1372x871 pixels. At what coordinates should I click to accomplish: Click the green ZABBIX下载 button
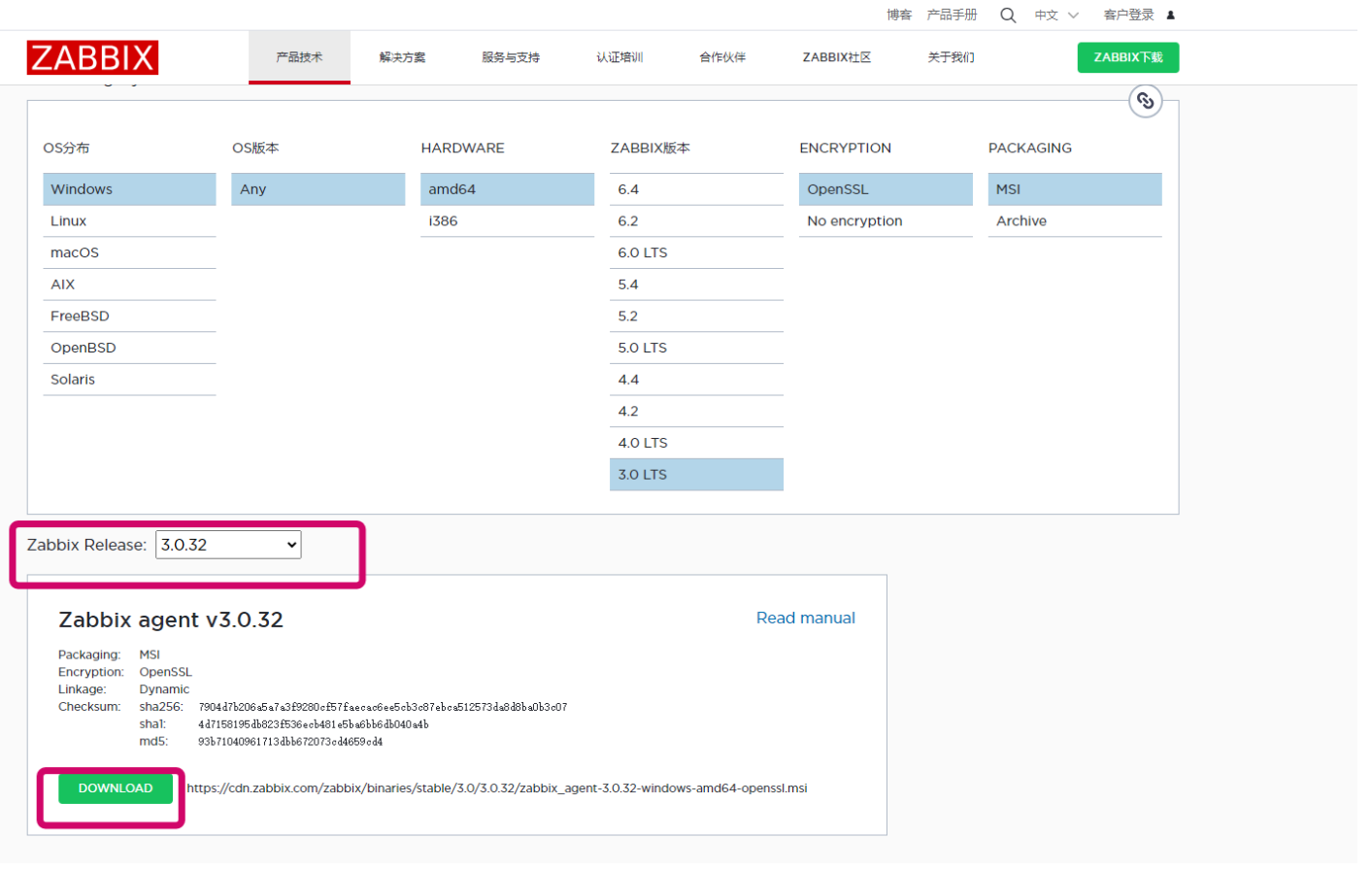click(x=1127, y=57)
